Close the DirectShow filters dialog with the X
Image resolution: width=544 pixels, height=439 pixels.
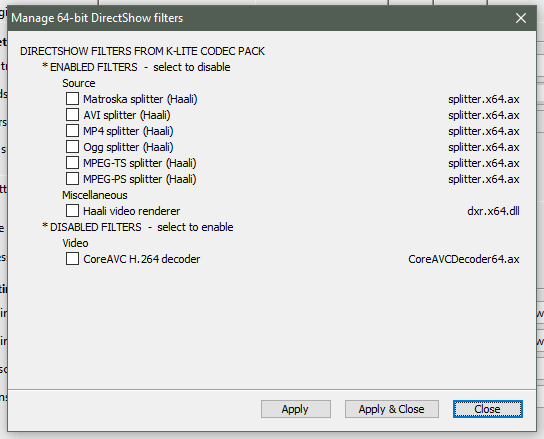tap(521, 18)
